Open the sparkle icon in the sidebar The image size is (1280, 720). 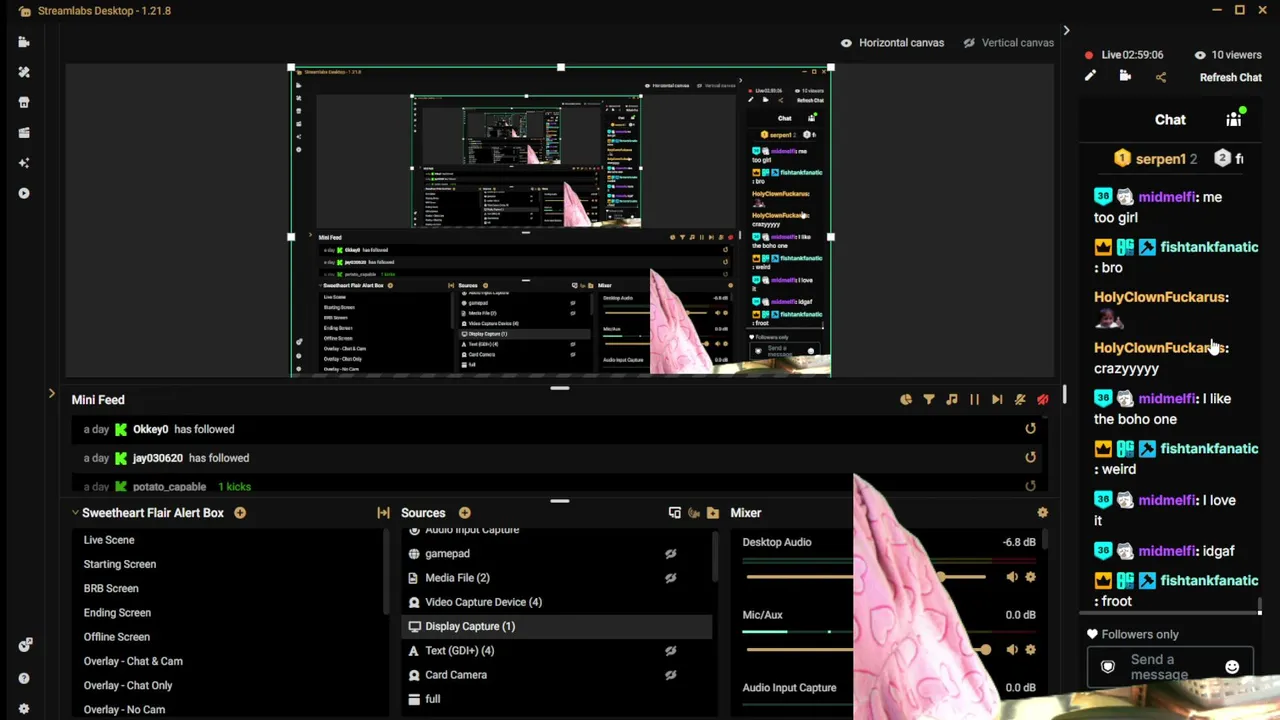click(24, 162)
